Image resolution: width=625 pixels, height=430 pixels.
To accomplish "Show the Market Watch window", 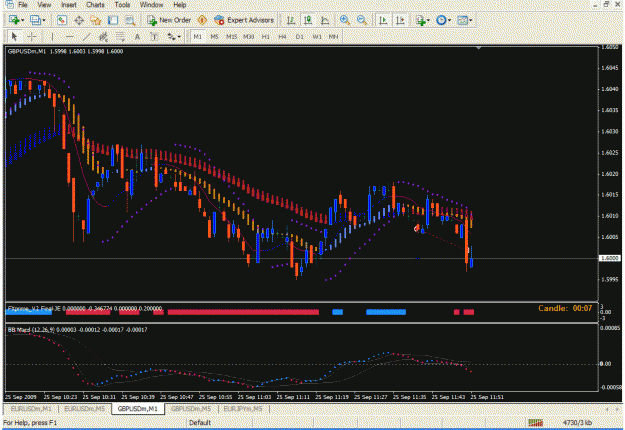I will pyautogui.click(x=61, y=20).
